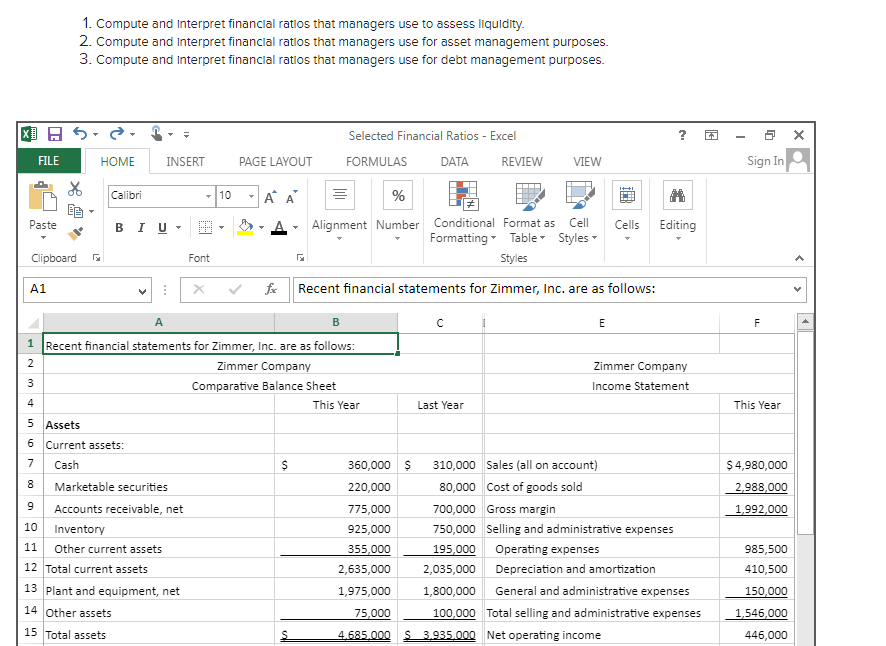Screen dimensions: 886x646
Task: Collapse the ribbon with caret
Action: point(799,258)
